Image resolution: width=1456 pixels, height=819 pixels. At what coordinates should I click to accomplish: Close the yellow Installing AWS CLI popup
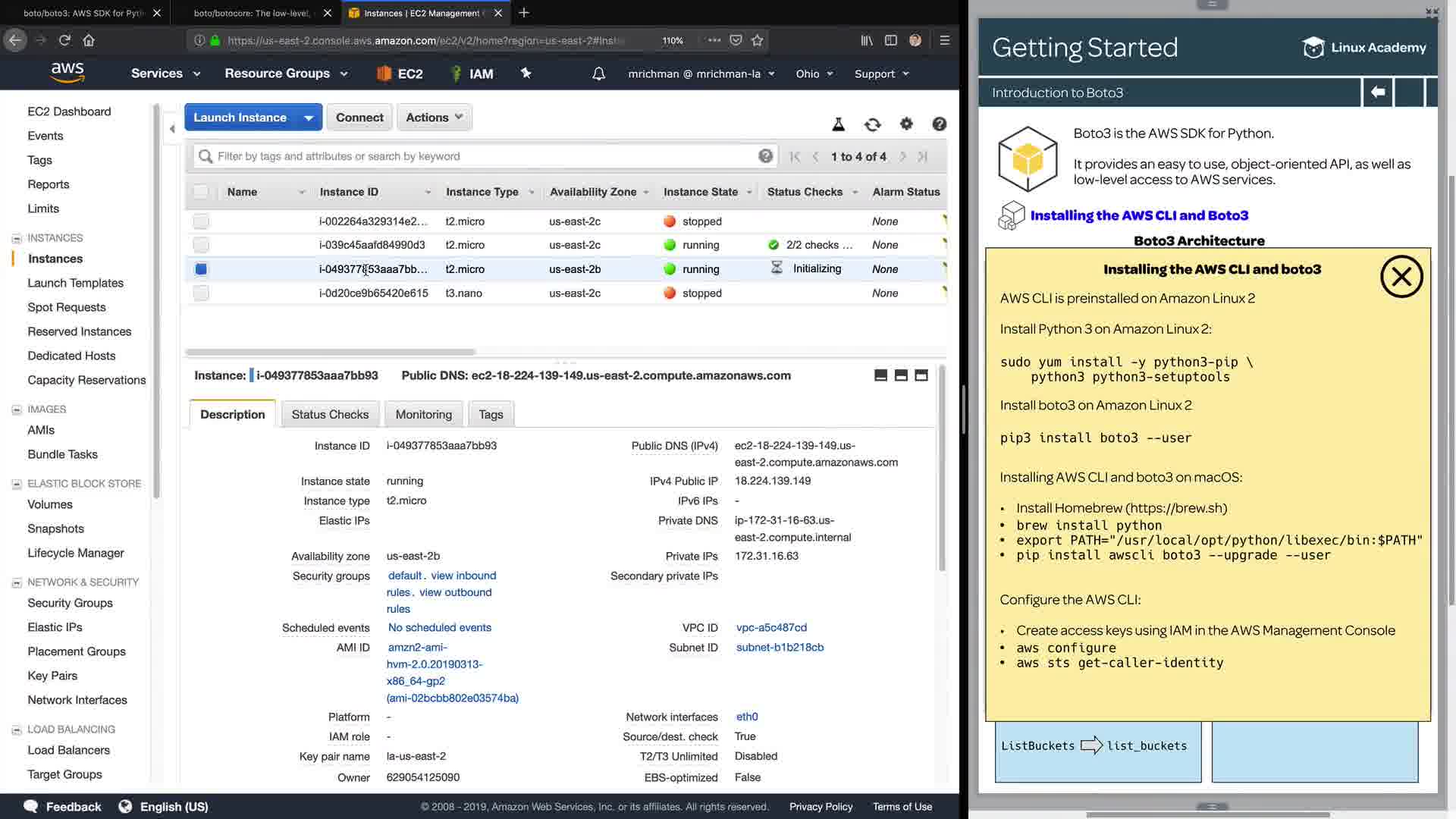(1401, 277)
